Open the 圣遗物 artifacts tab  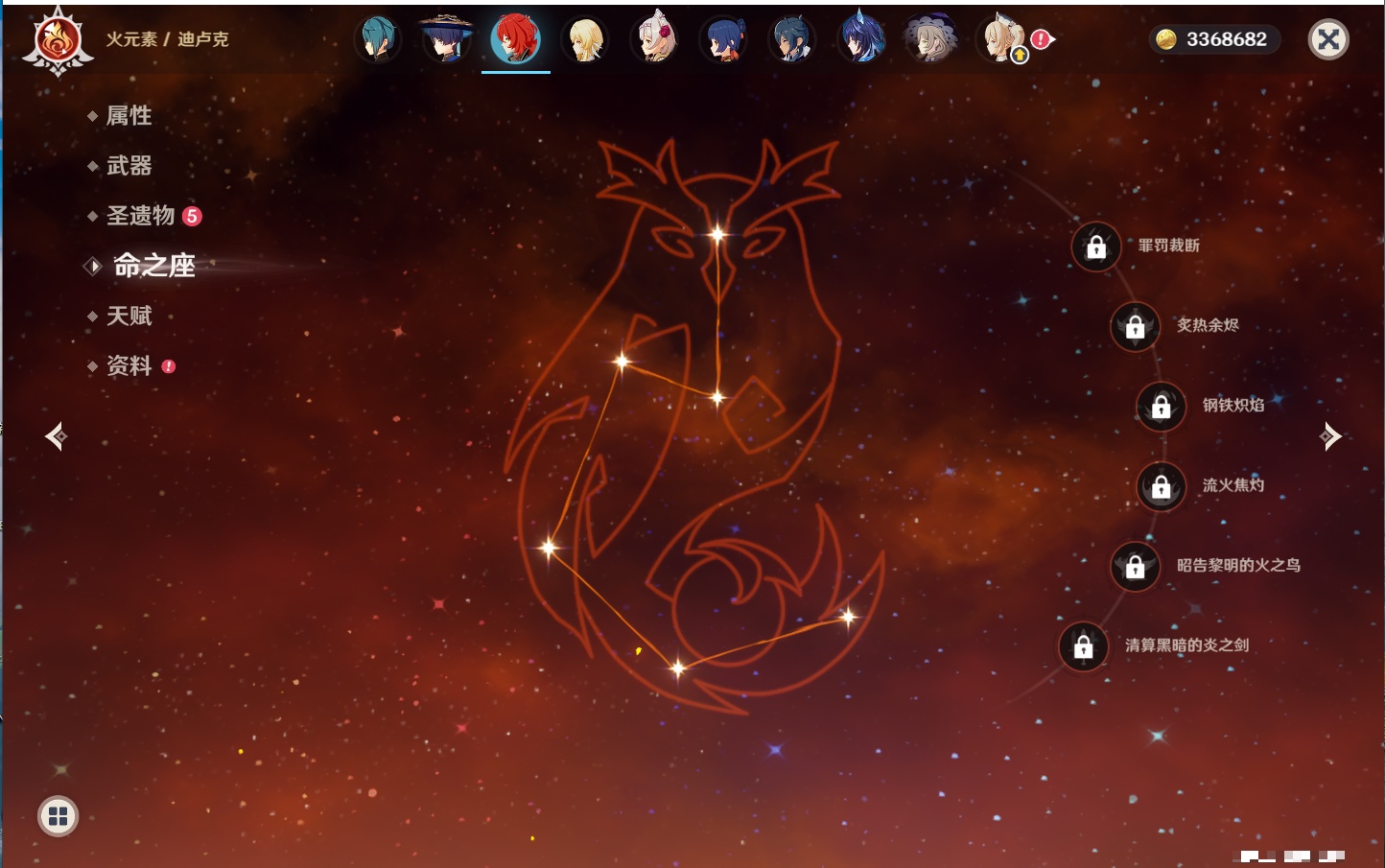point(140,216)
